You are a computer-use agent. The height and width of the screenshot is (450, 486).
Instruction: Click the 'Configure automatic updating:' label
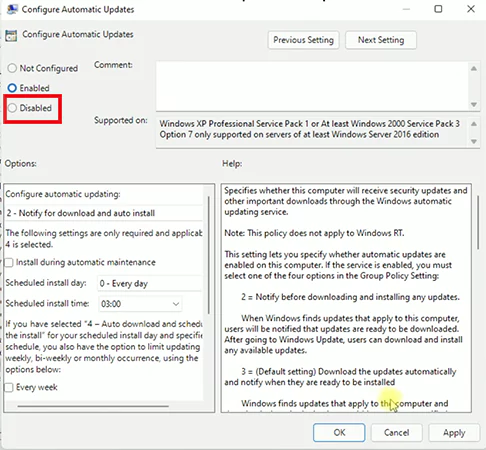[x=63, y=194]
